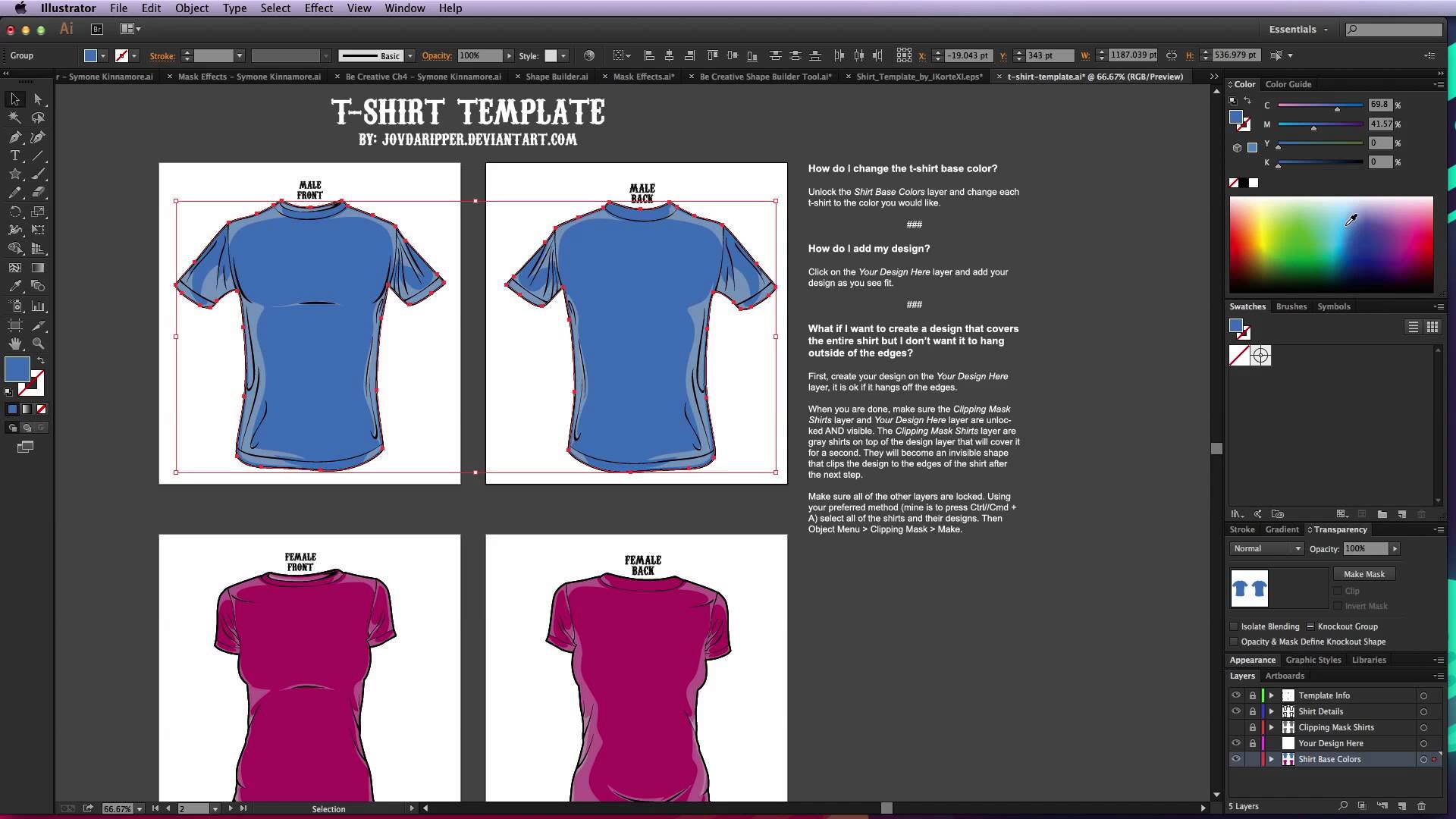Image resolution: width=1456 pixels, height=819 pixels.
Task: Enable Knockout Group checkbox
Action: coord(1310,626)
